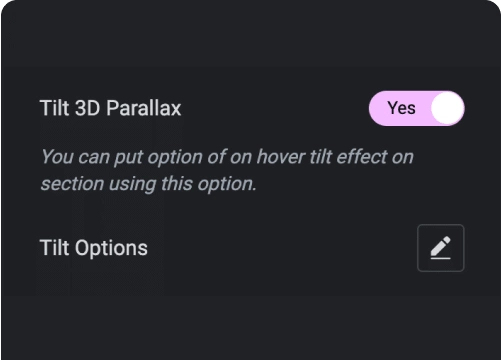Viewport: 501px width, 360px height.
Task: Click the underline below the pencil icon
Action: [440, 258]
